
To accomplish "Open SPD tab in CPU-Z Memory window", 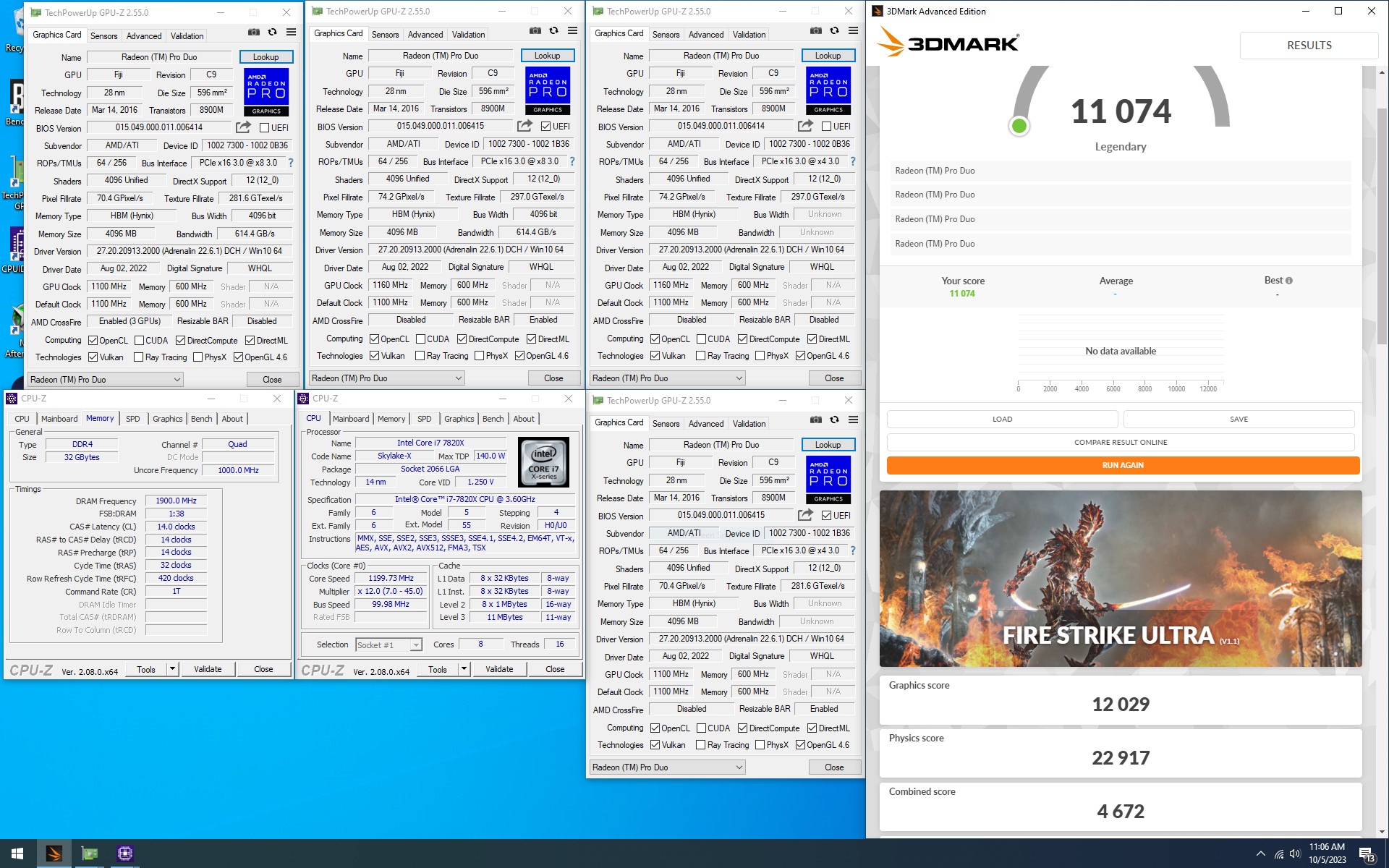I will [x=133, y=419].
